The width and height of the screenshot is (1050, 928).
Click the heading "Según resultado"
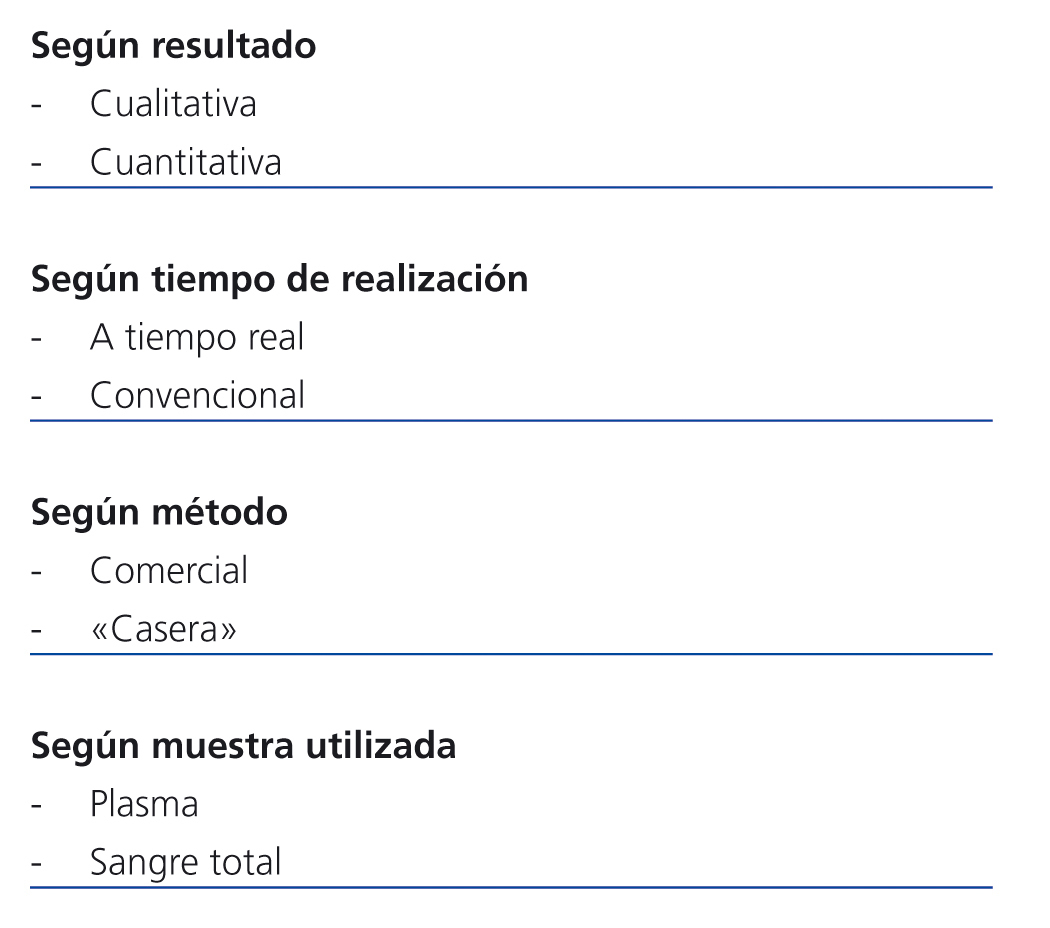tap(173, 46)
